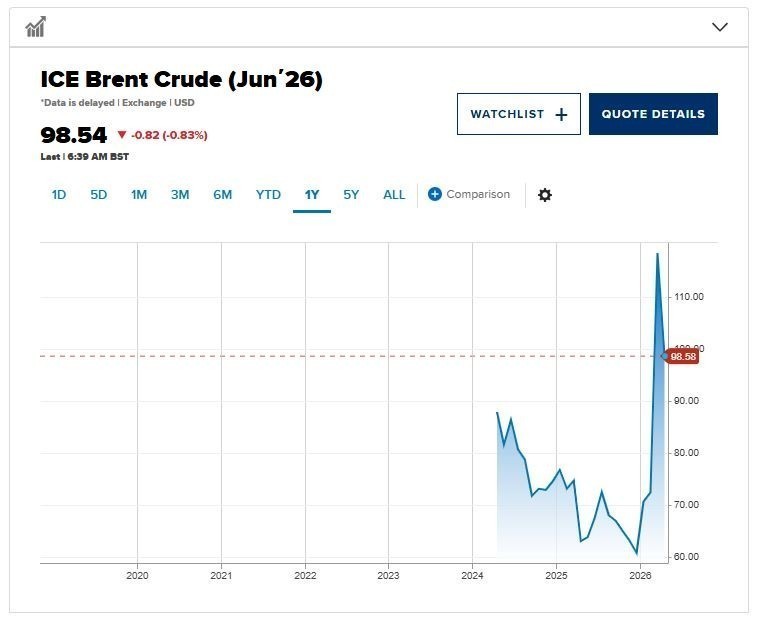Select the 1D time range
The width and height of the screenshot is (764, 620).
tap(59, 195)
